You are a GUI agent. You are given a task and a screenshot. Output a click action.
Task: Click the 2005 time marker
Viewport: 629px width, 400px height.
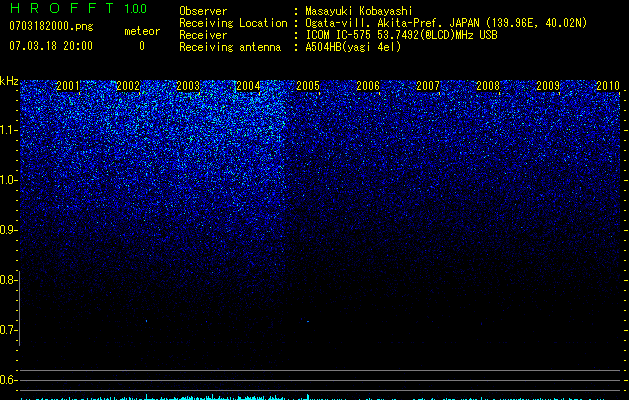pyautogui.click(x=308, y=86)
